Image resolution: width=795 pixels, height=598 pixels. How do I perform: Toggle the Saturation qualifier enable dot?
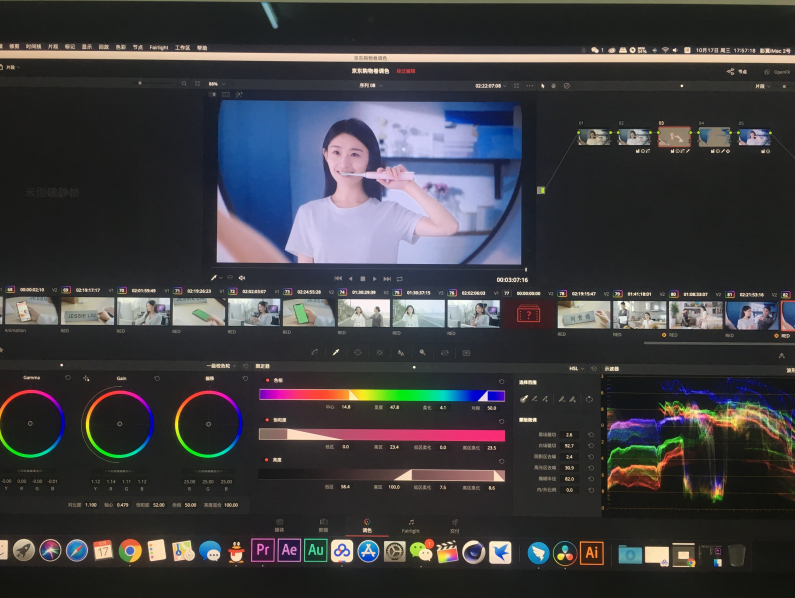[x=267, y=420]
